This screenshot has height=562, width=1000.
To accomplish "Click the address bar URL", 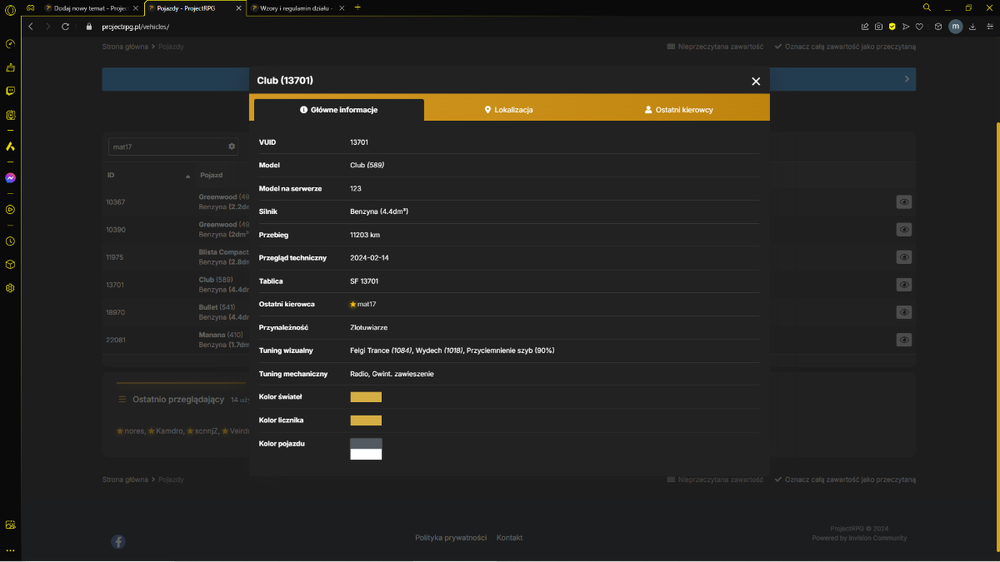I will click(x=135, y=27).
